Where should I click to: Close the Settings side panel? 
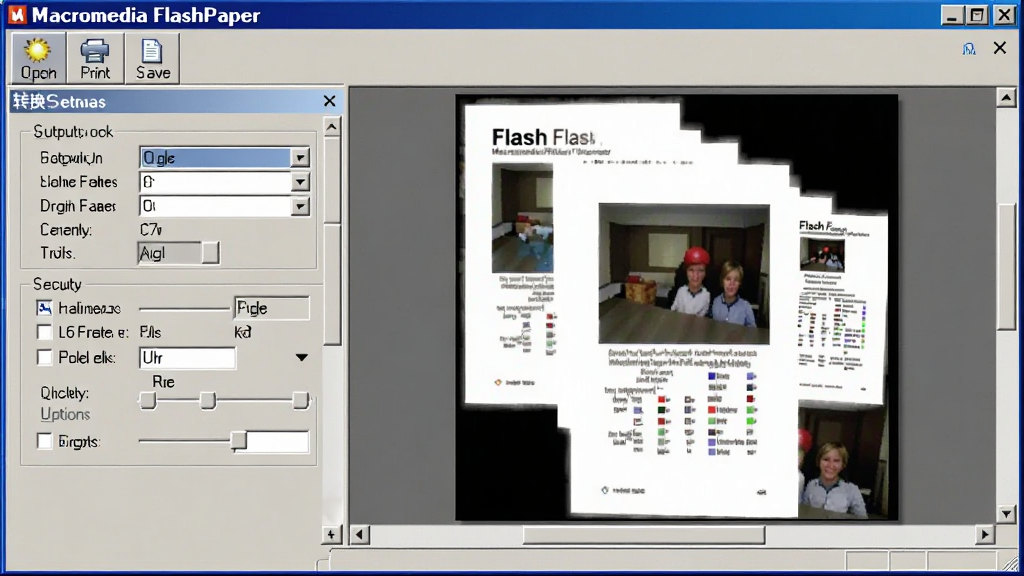[329, 101]
